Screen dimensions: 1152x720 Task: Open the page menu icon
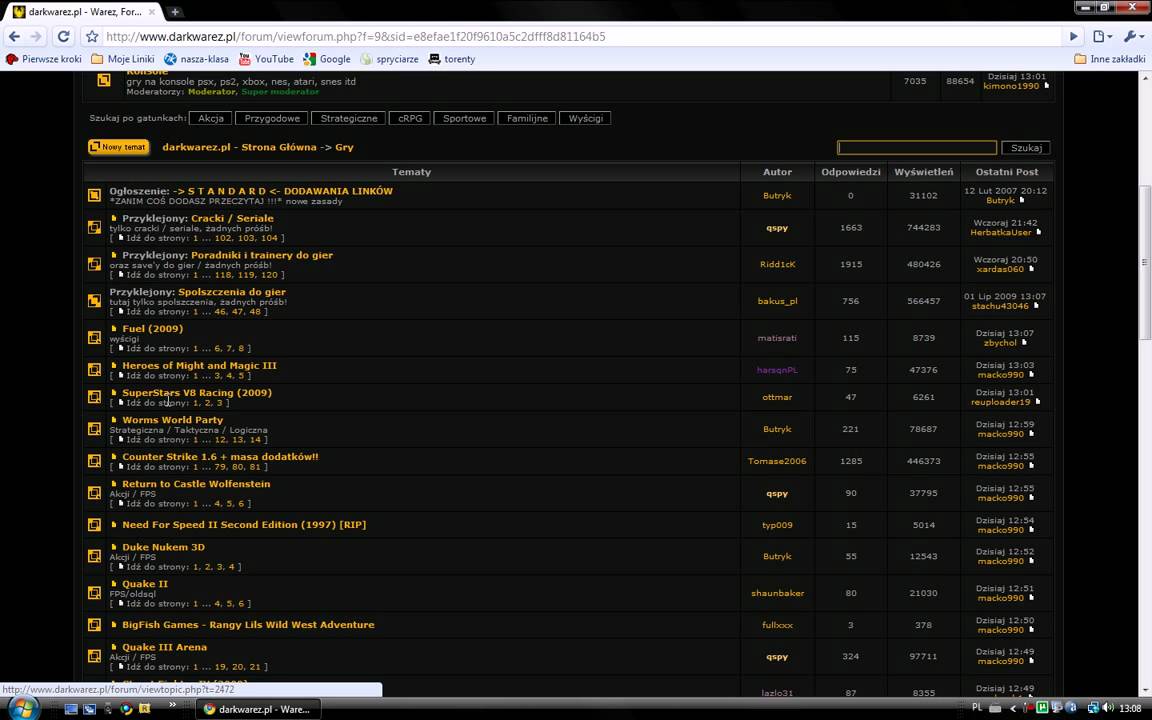[x=1101, y=36]
